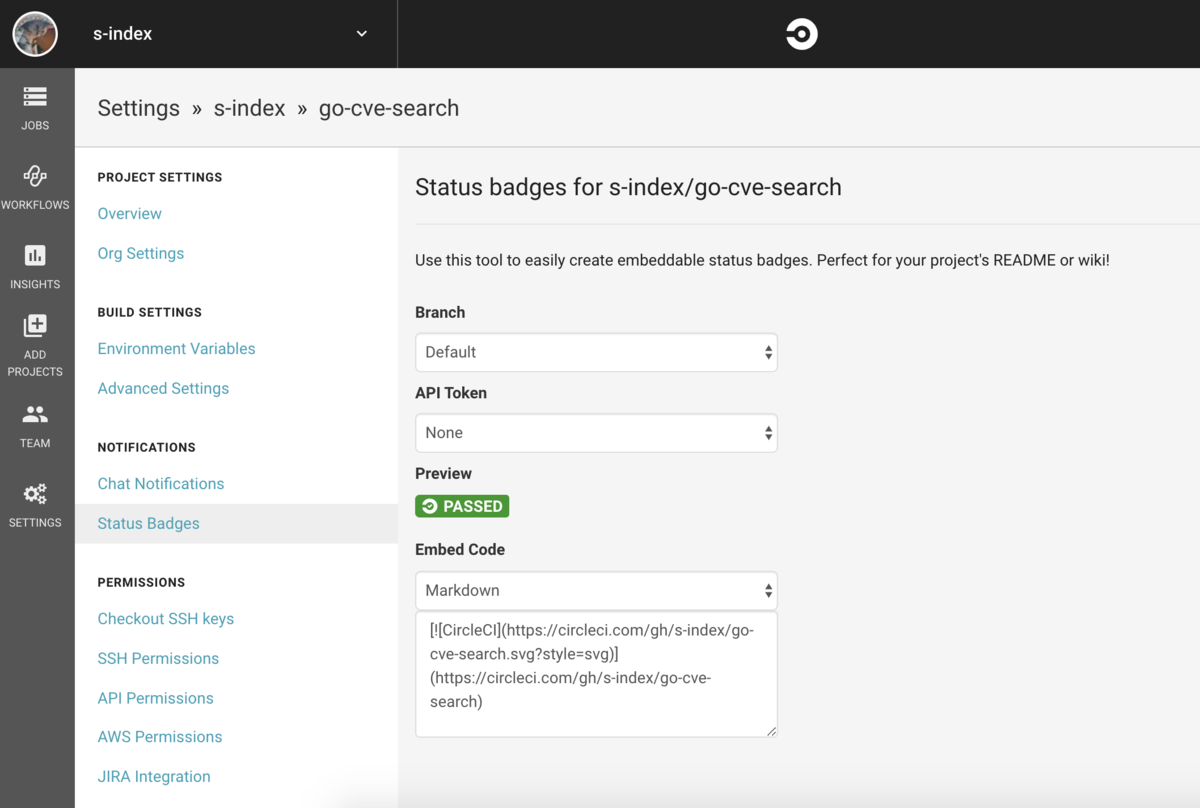Click the PROJECT SETTINGS section header

(x=160, y=177)
